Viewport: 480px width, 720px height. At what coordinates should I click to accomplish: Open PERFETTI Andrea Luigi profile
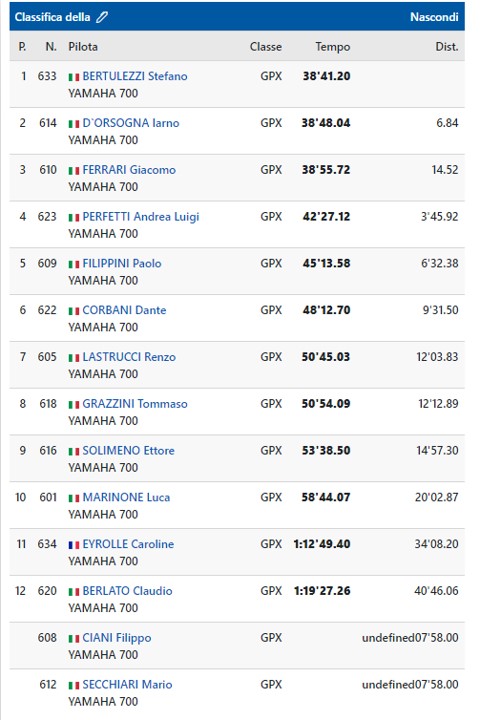coord(141,217)
